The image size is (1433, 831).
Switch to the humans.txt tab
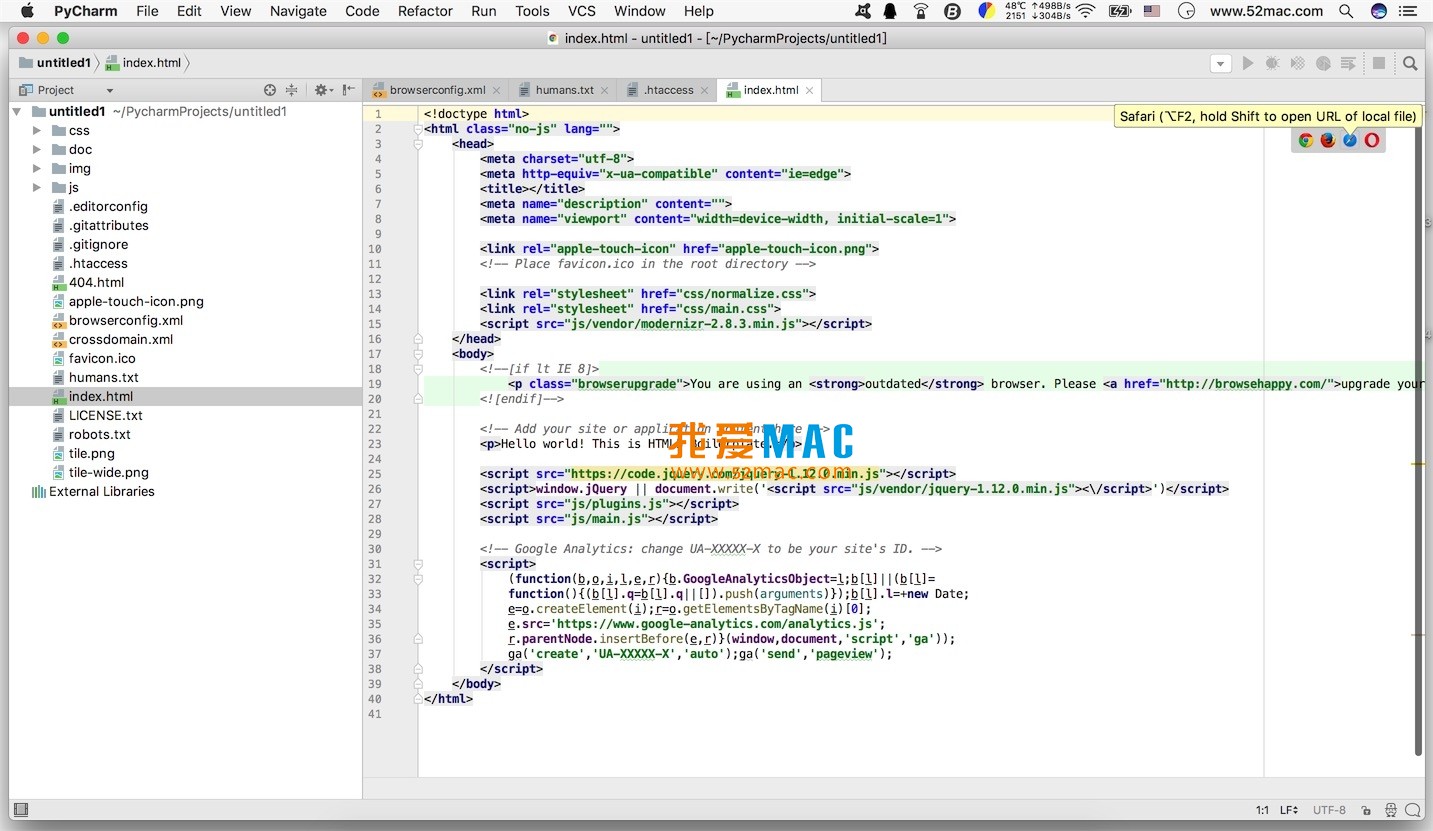564,90
